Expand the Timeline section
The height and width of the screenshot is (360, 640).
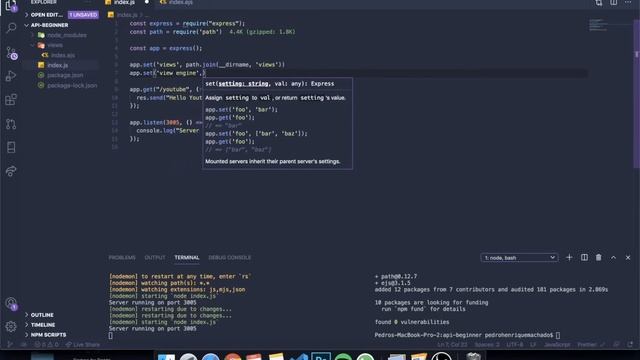click(43, 325)
